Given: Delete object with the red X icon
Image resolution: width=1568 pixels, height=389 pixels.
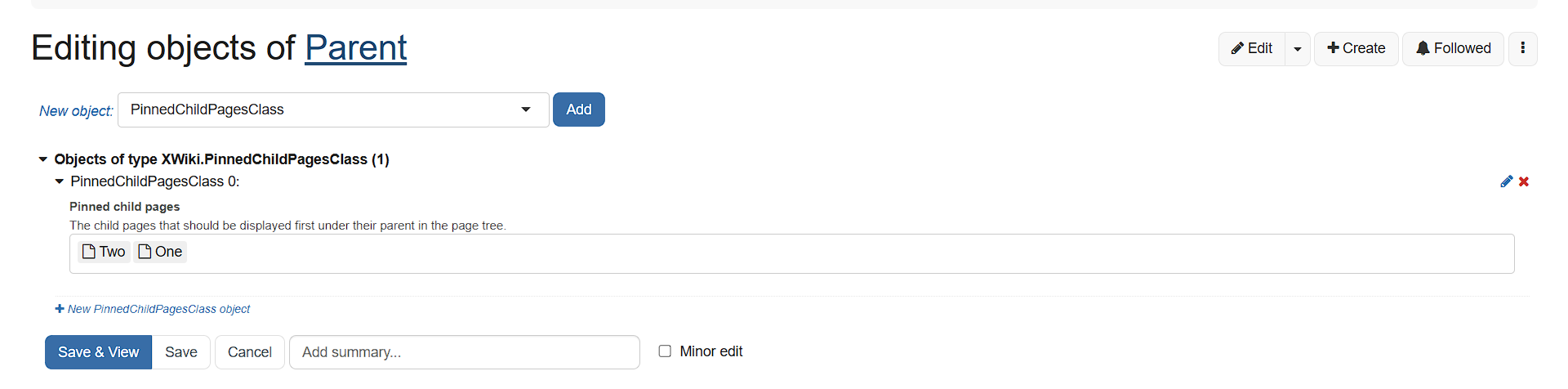Looking at the screenshot, I should [x=1524, y=181].
